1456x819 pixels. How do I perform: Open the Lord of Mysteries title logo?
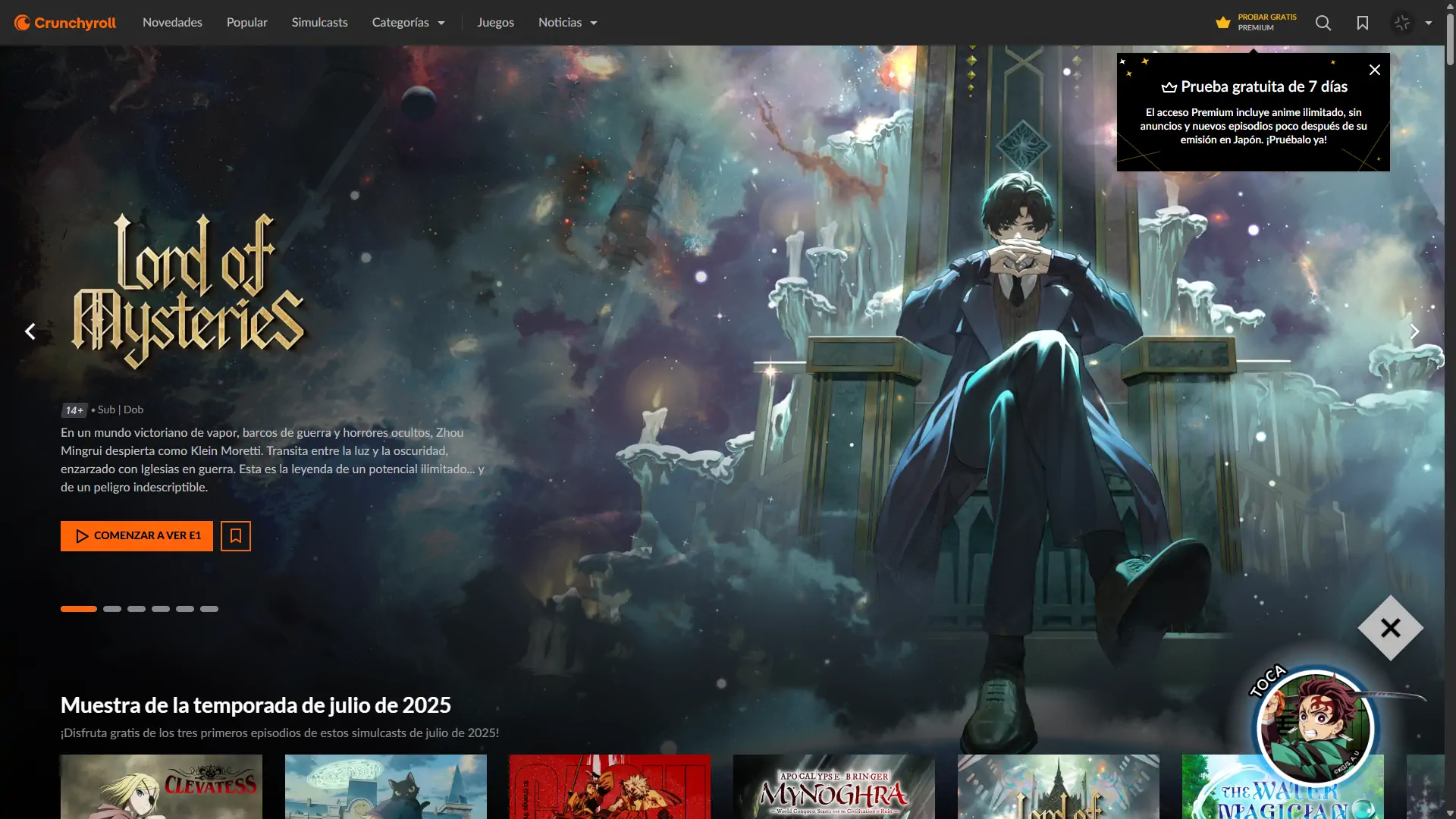click(x=188, y=290)
